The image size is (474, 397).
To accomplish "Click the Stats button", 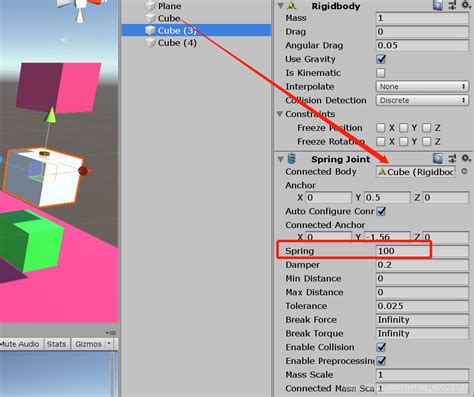I will click(56, 344).
